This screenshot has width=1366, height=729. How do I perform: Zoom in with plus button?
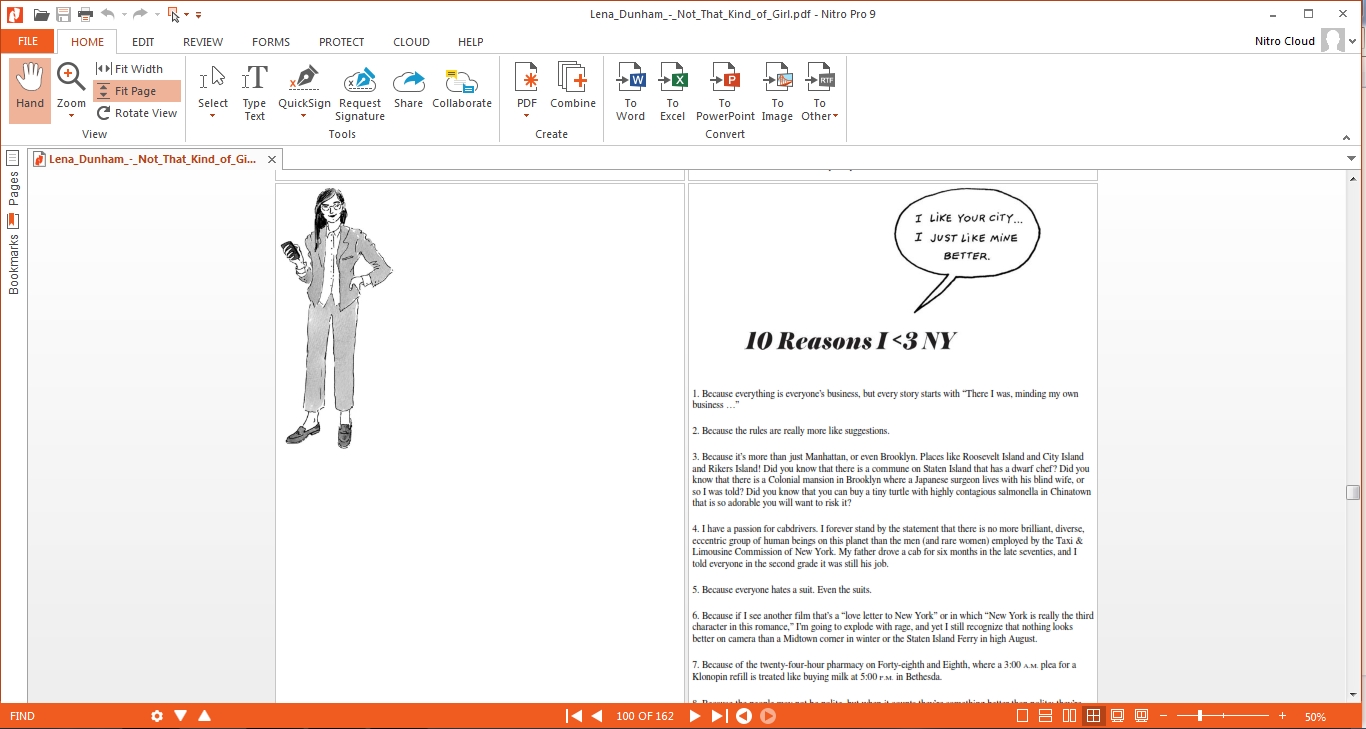click(x=1282, y=716)
